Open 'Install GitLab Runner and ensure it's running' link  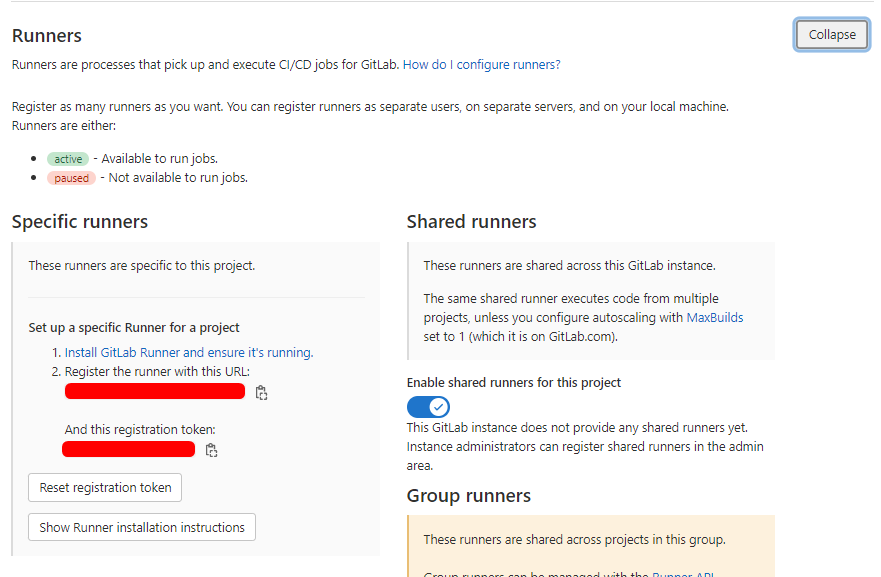tap(189, 352)
